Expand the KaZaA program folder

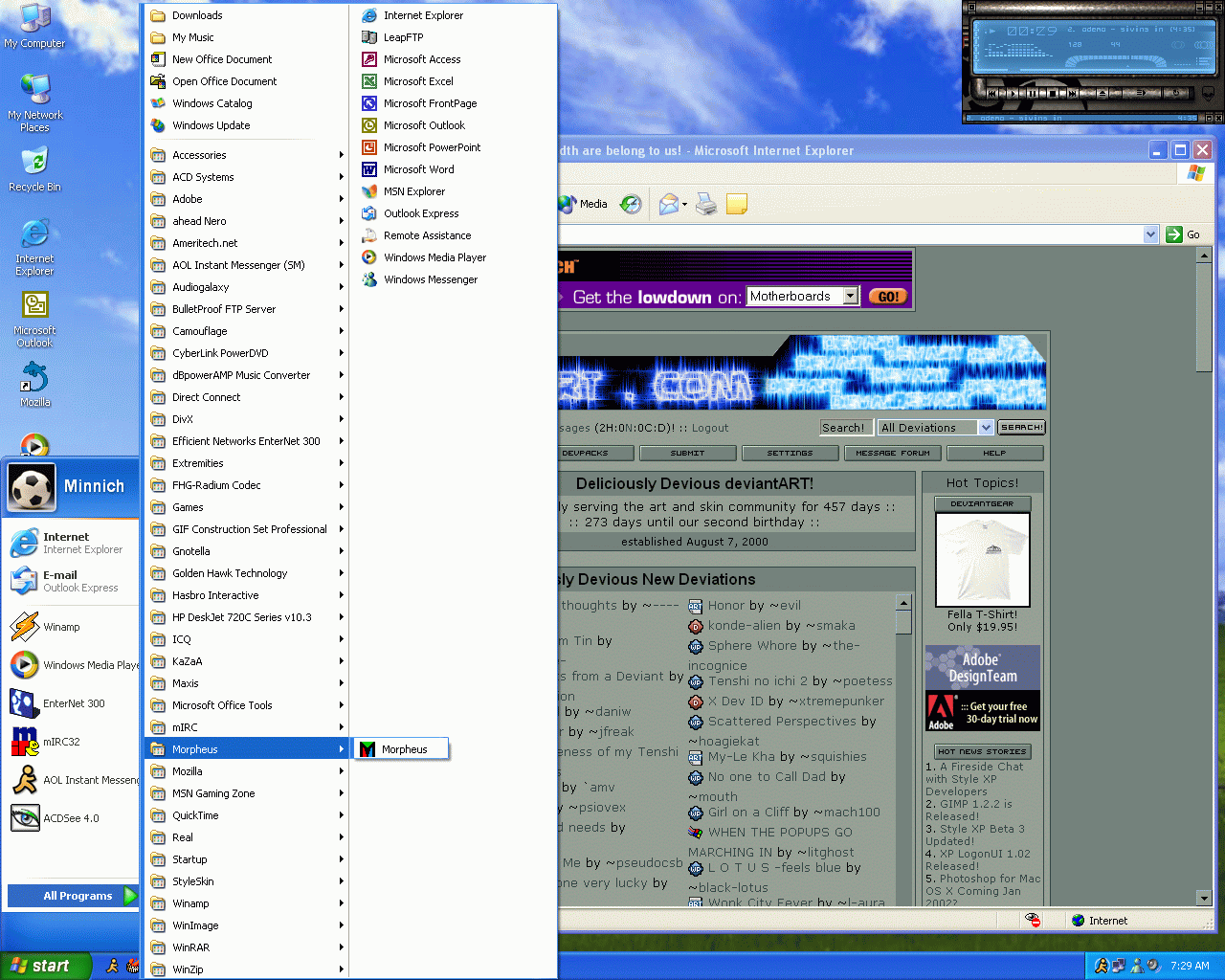coord(246,661)
